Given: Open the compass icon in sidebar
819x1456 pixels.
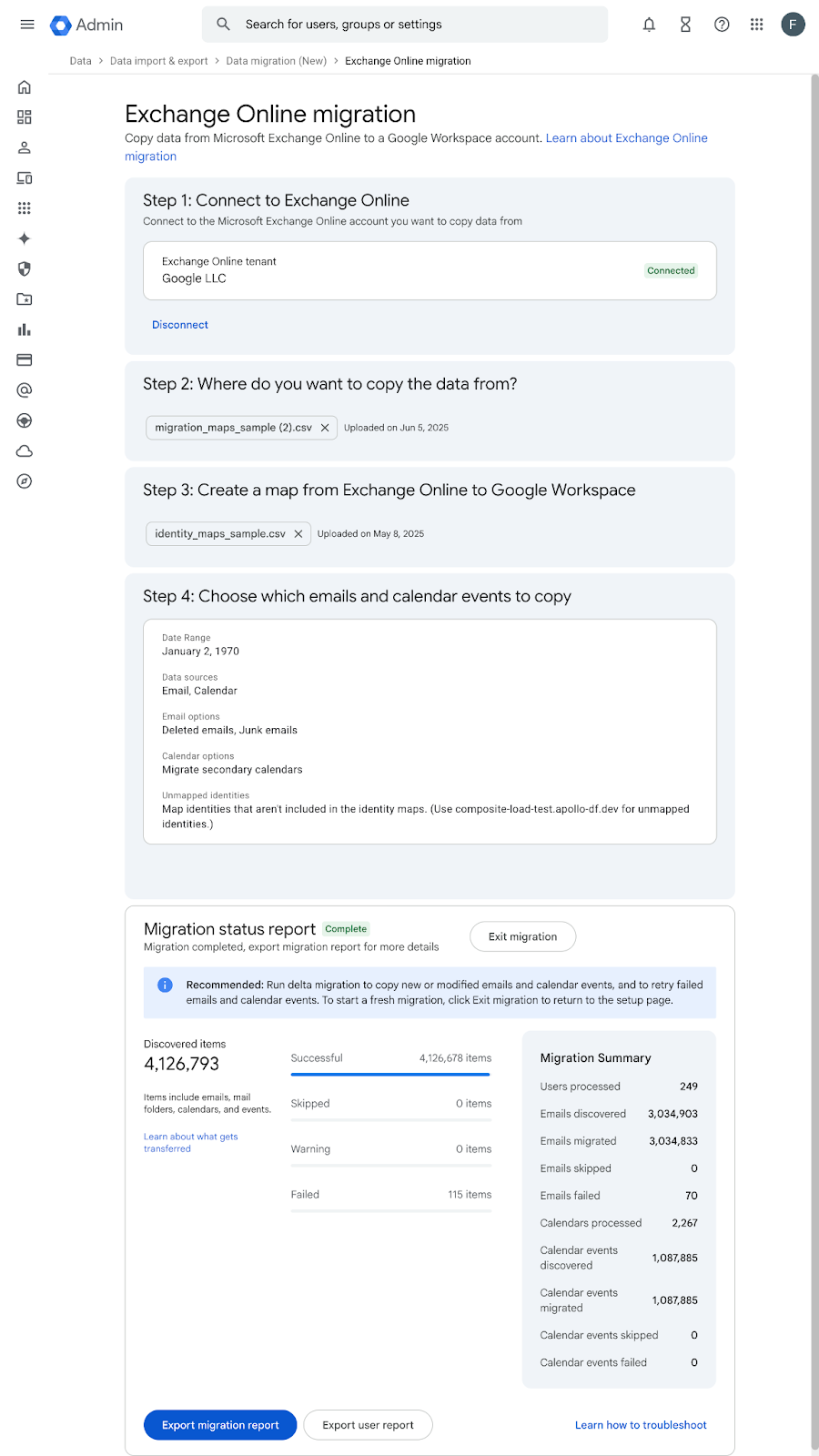Looking at the screenshot, I should (25, 481).
